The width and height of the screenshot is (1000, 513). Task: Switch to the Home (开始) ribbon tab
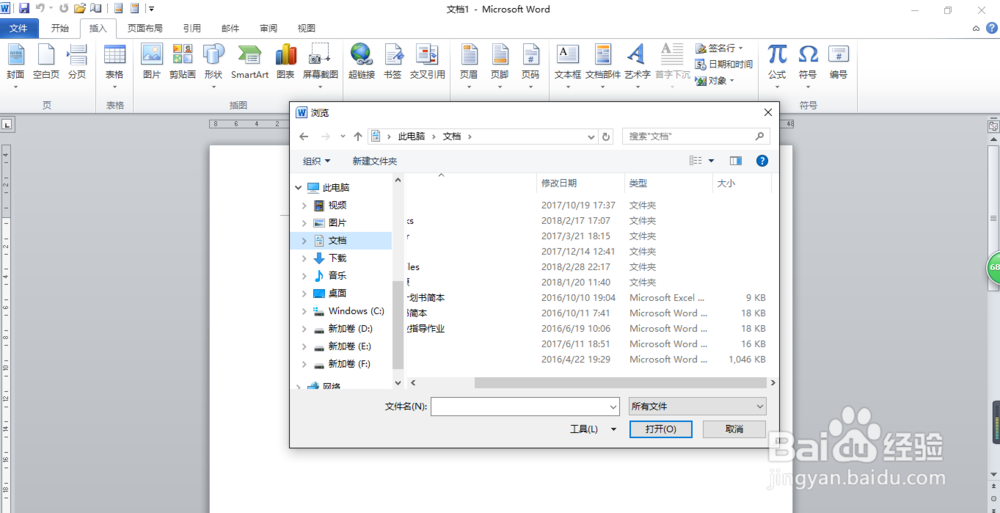[x=60, y=28]
